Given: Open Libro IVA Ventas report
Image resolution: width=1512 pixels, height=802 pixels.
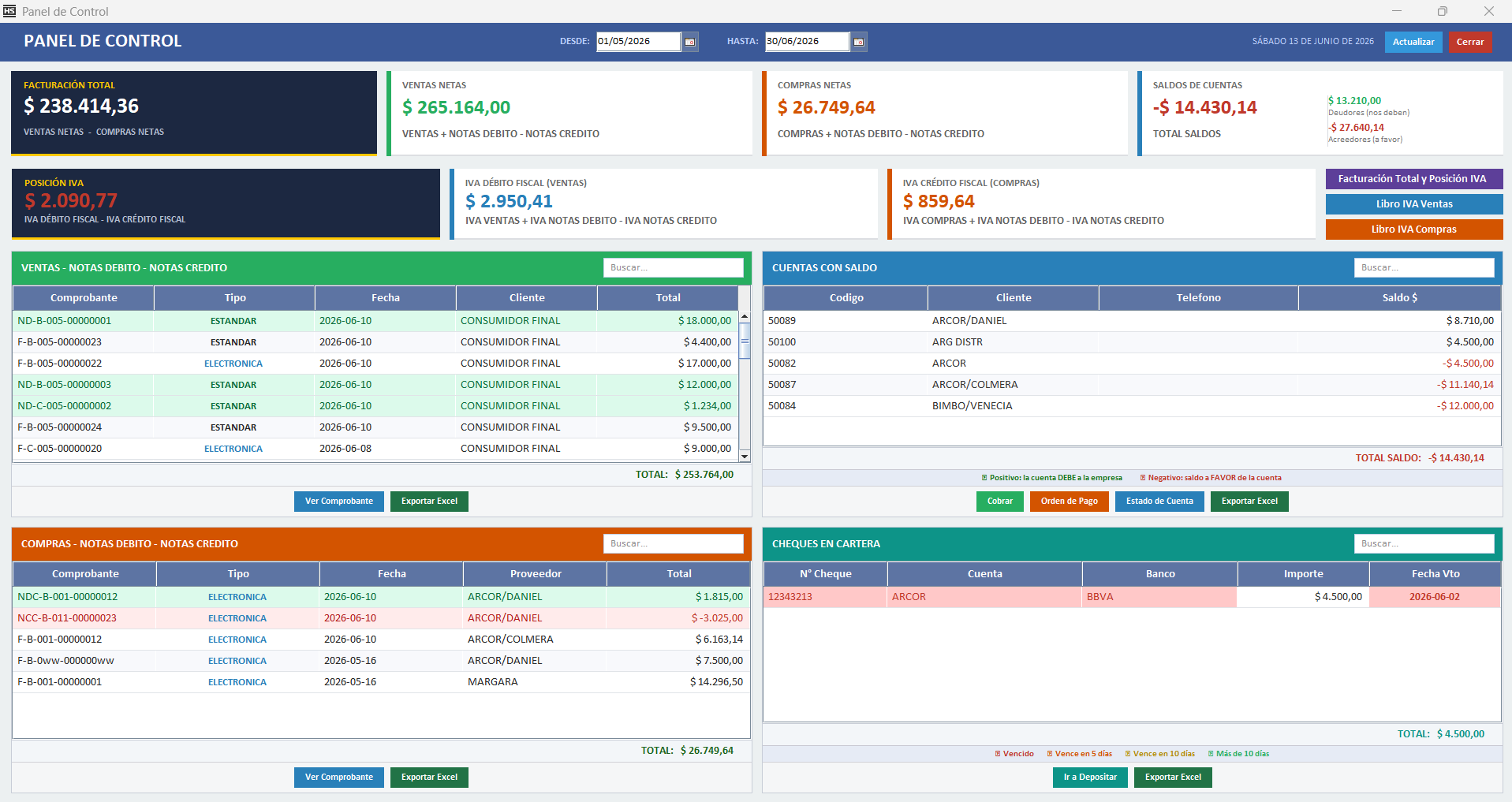Looking at the screenshot, I should click(1414, 204).
